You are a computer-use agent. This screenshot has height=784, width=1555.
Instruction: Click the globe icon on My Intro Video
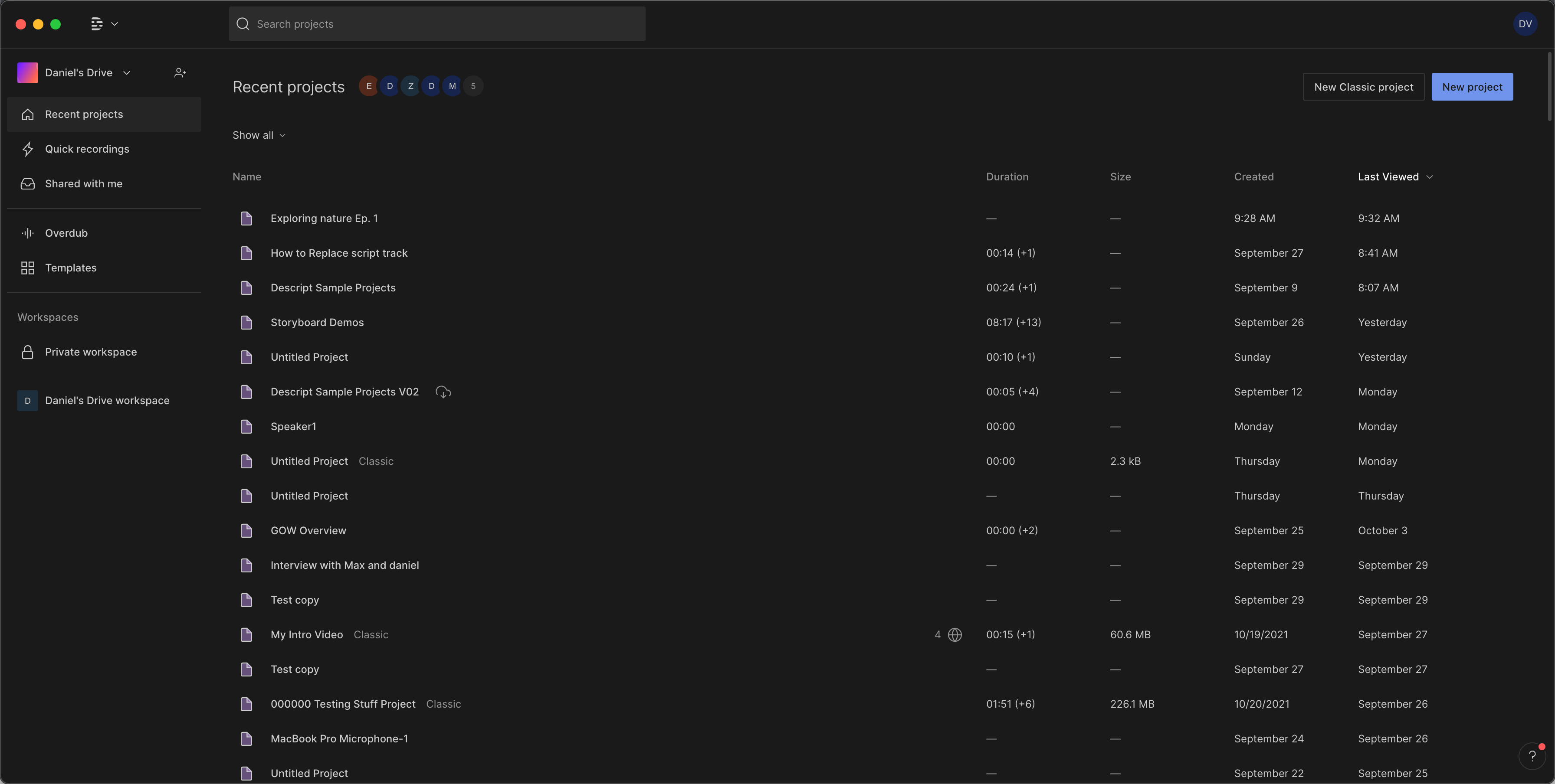955,635
